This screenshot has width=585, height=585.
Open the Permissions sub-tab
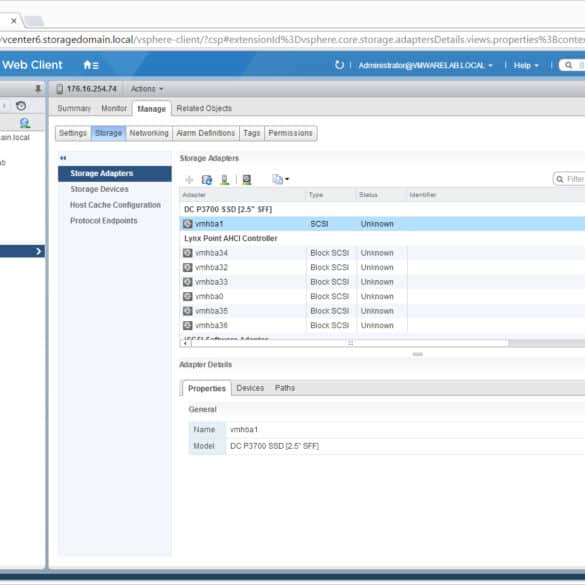point(290,133)
